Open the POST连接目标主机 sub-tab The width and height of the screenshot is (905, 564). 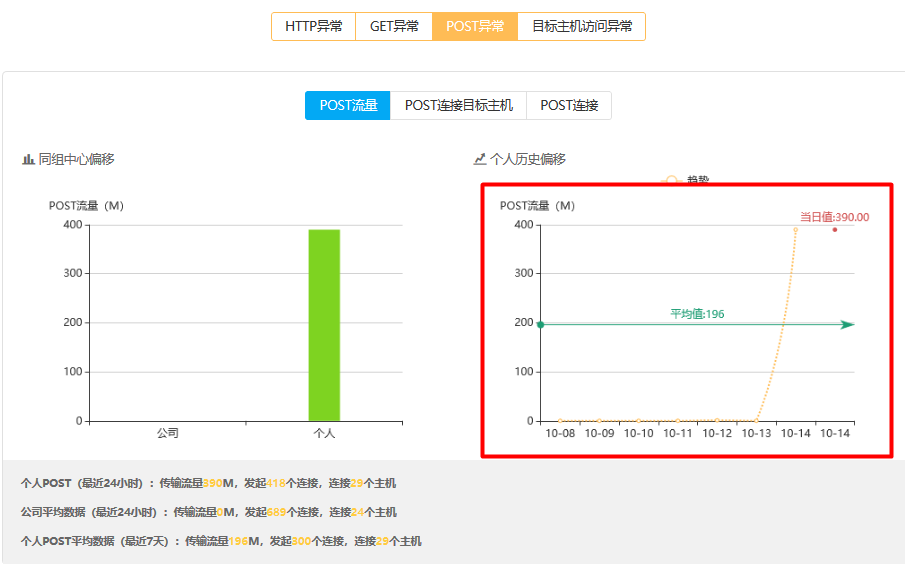click(x=458, y=106)
